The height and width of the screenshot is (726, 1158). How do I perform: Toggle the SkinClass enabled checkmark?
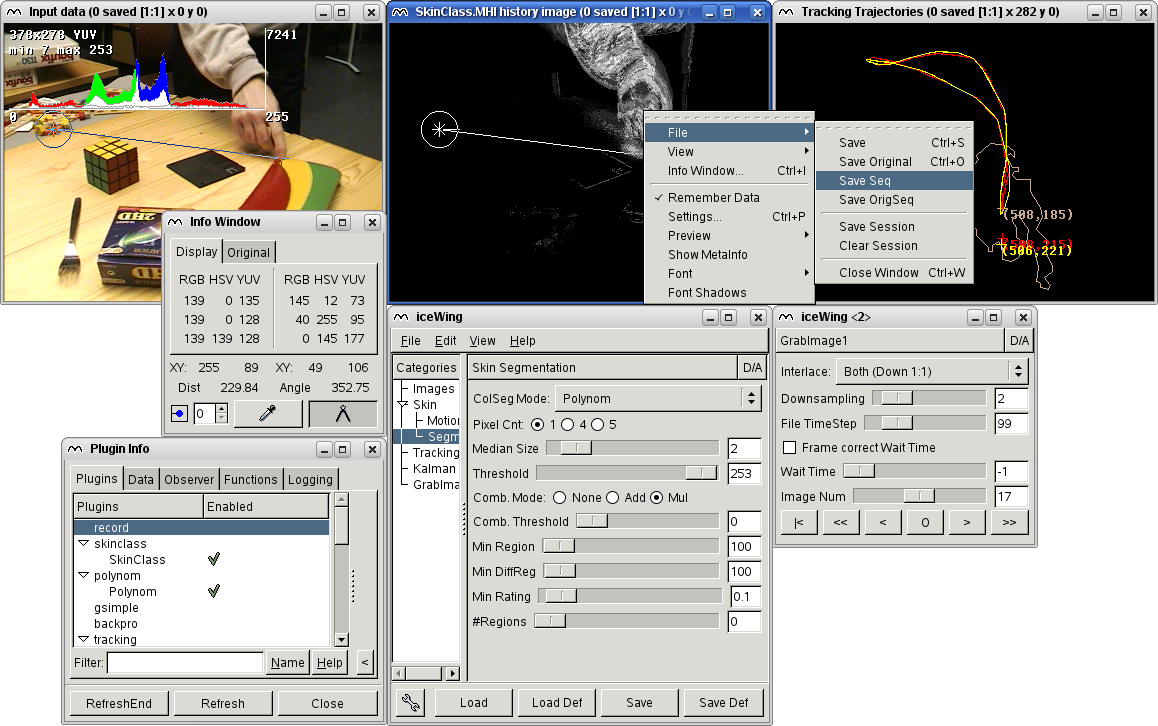point(213,559)
